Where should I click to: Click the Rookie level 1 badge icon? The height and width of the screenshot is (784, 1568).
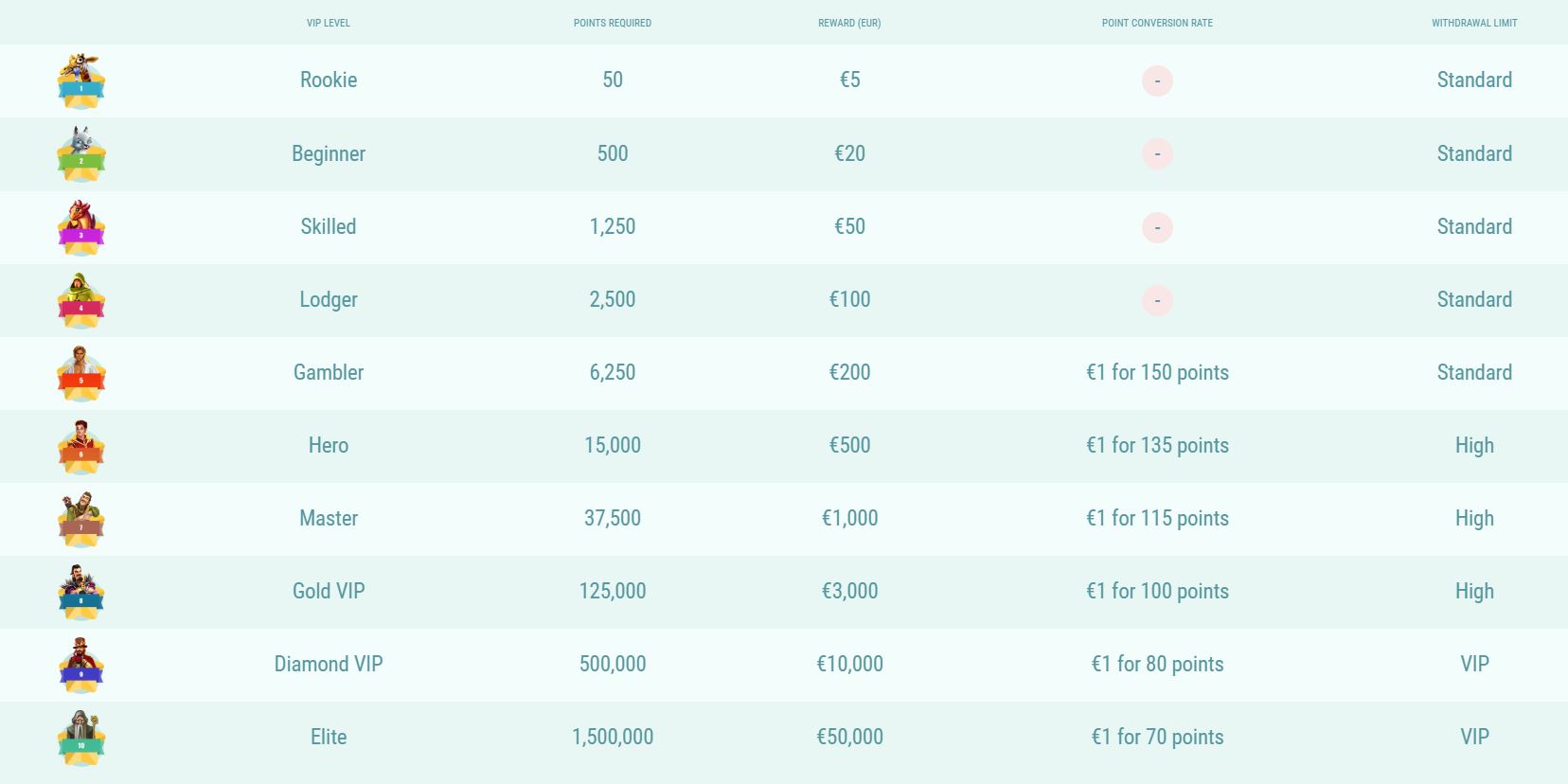pyautogui.click(x=80, y=80)
